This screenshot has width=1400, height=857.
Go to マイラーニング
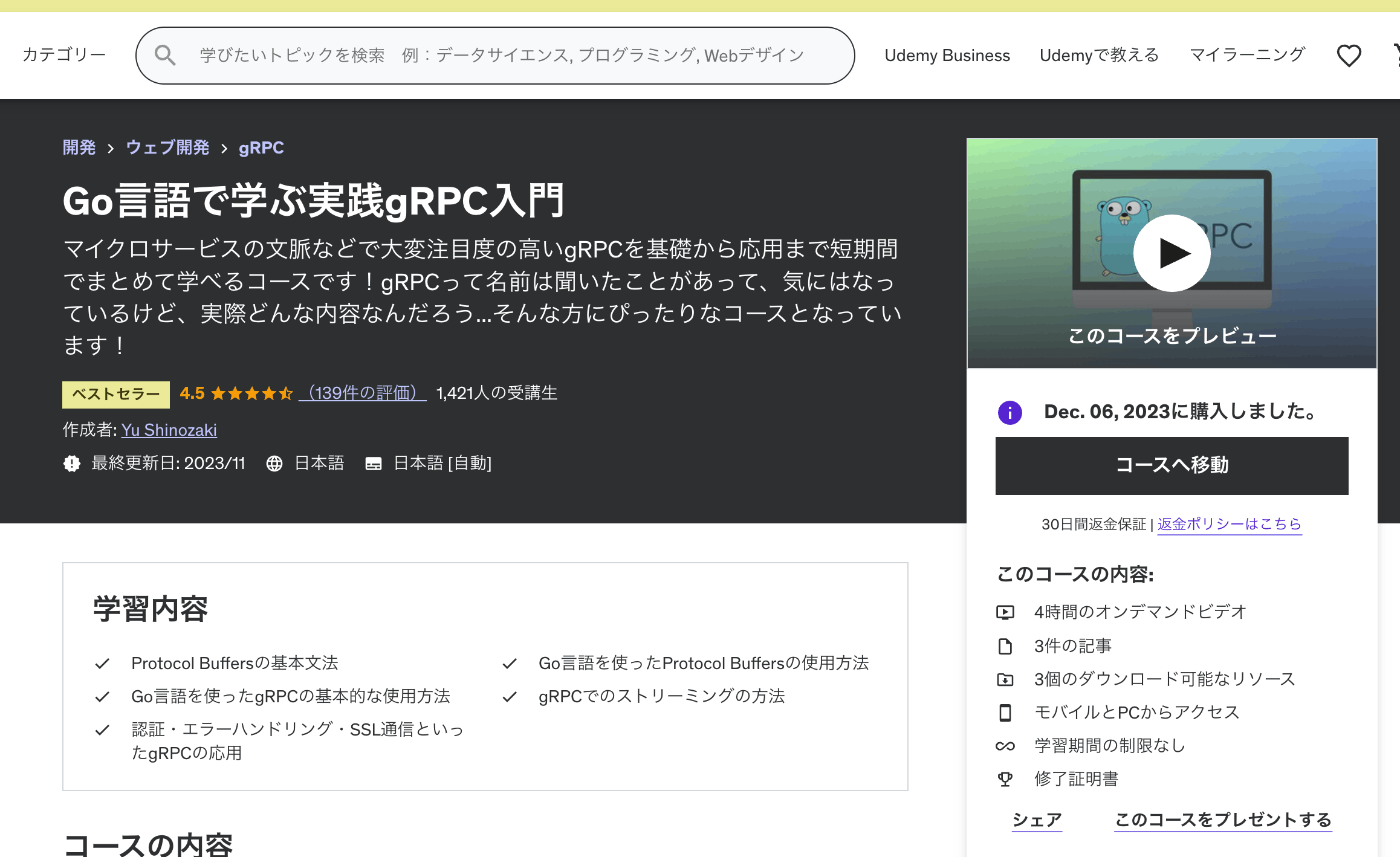pyautogui.click(x=1247, y=55)
